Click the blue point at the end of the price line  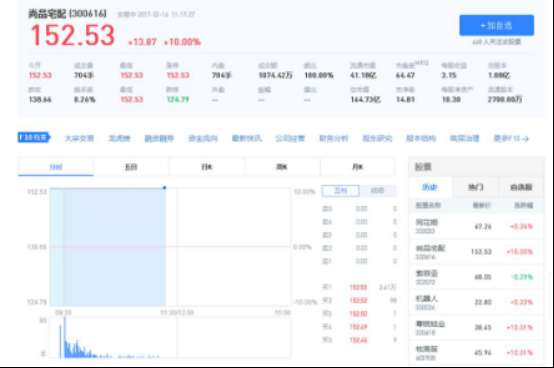164,188
